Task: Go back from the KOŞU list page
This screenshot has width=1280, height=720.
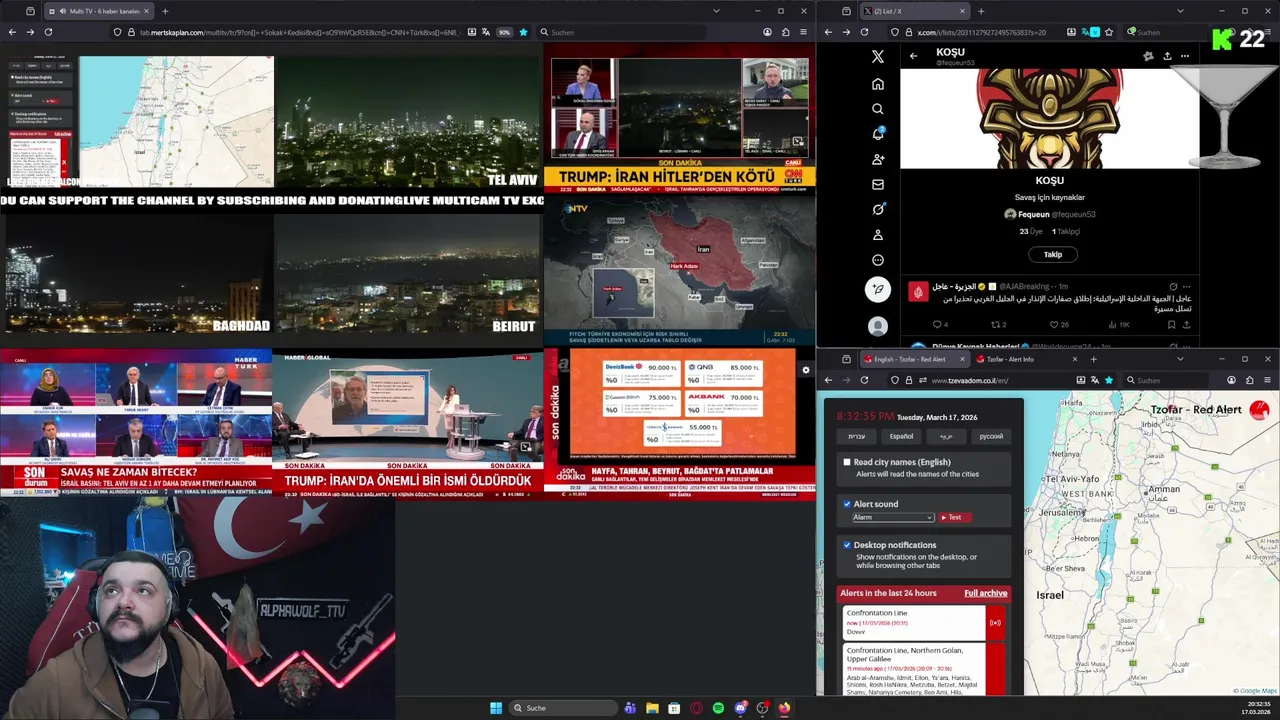Action: pyautogui.click(x=913, y=56)
